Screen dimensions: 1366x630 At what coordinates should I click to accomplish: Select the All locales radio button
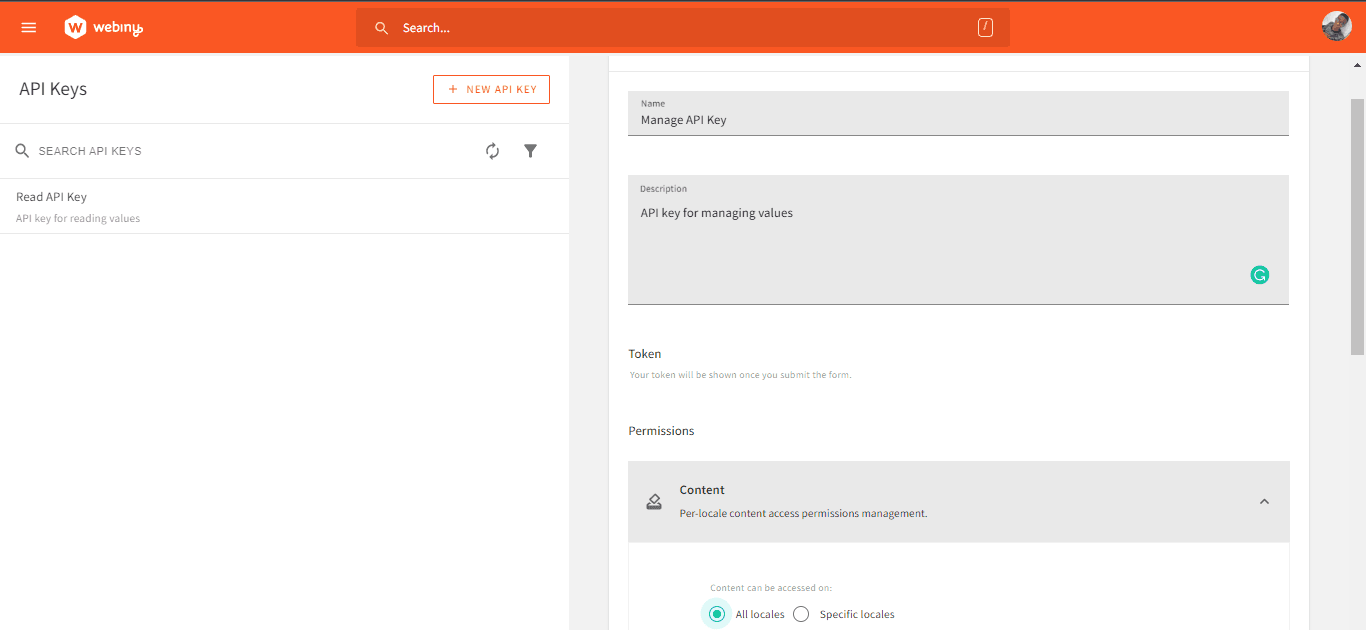pos(716,613)
